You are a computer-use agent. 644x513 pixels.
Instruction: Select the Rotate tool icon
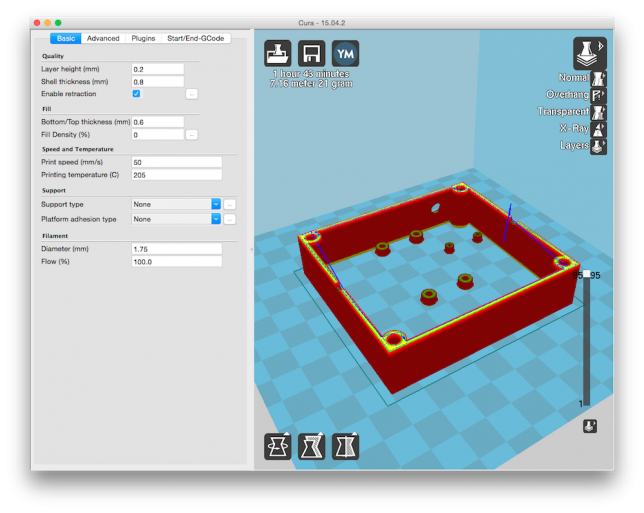point(277,446)
